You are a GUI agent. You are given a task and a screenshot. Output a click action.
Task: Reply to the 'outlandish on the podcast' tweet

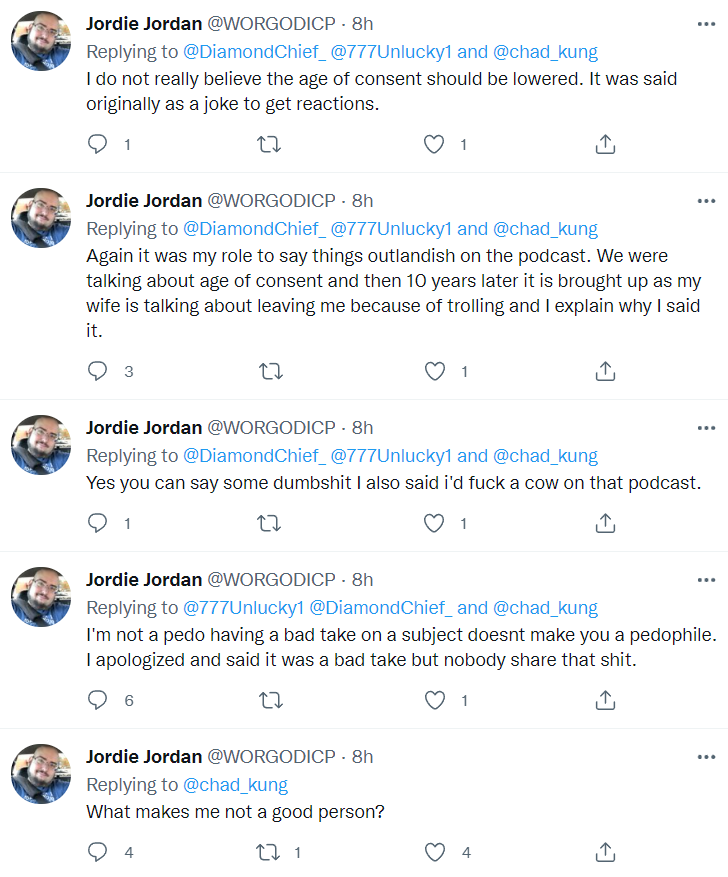[98, 371]
